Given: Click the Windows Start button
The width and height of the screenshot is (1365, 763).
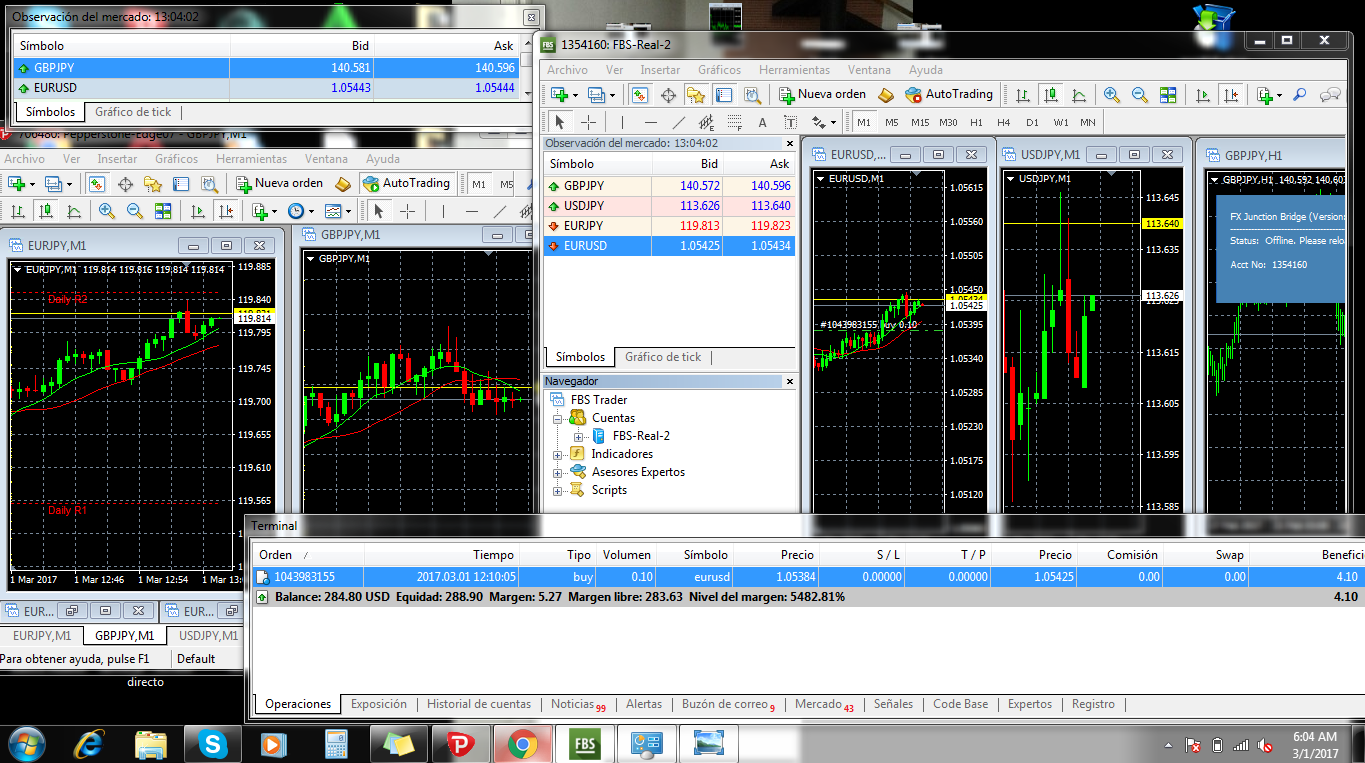Looking at the screenshot, I should point(27,744).
